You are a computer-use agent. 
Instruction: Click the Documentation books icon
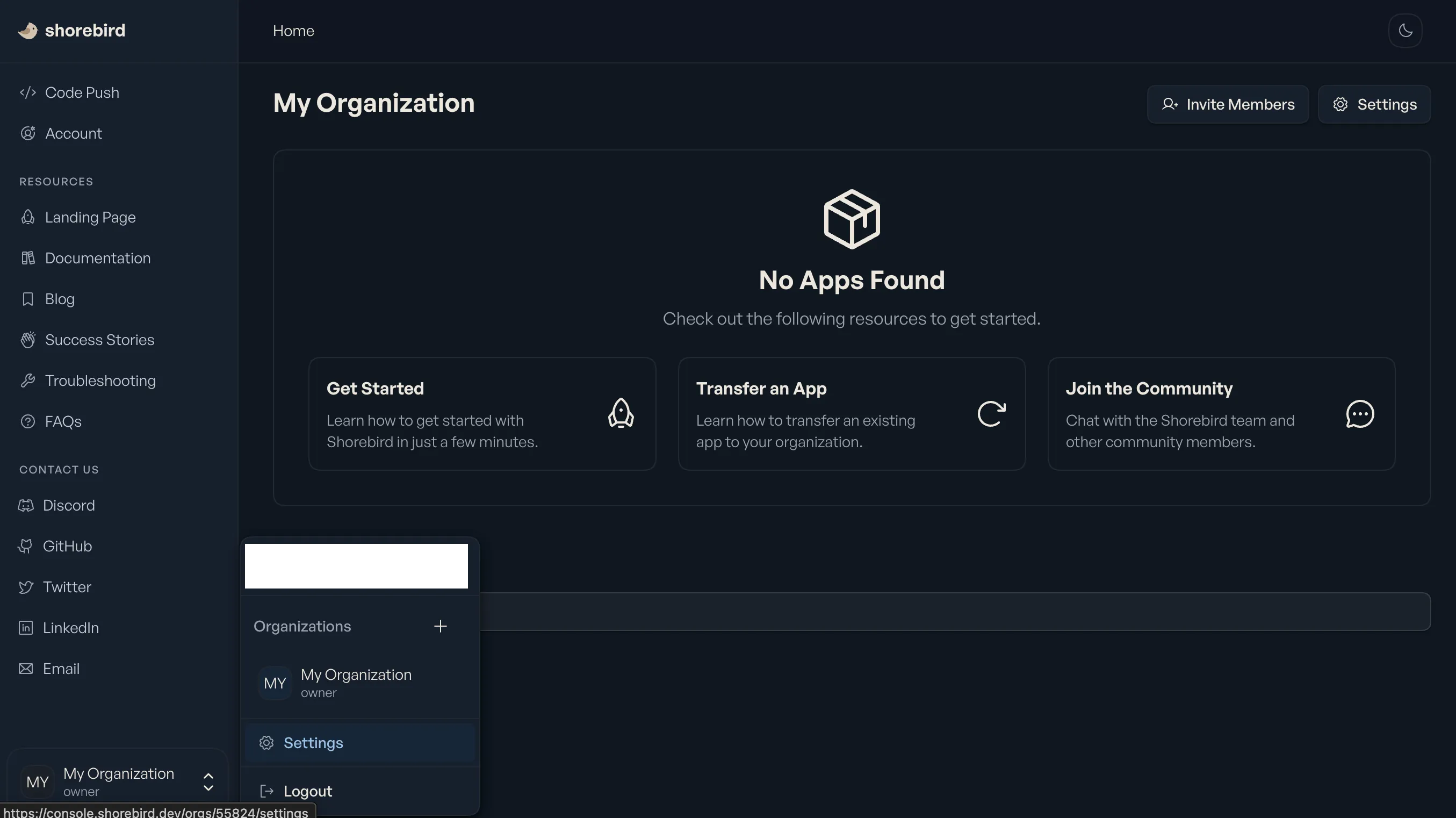pyautogui.click(x=28, y=259)
